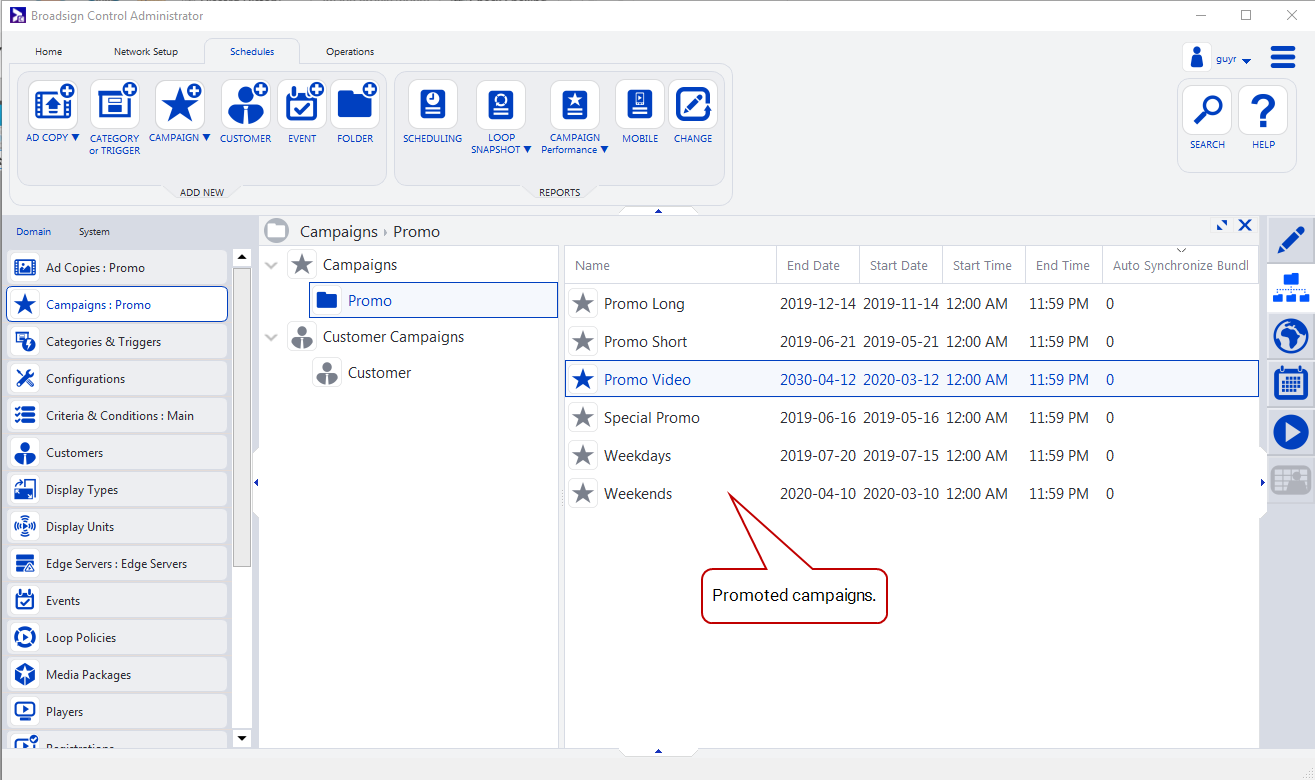
Task: Switch to the Network Setup tab
Action: pyautogui.click(x=145, y=52)
